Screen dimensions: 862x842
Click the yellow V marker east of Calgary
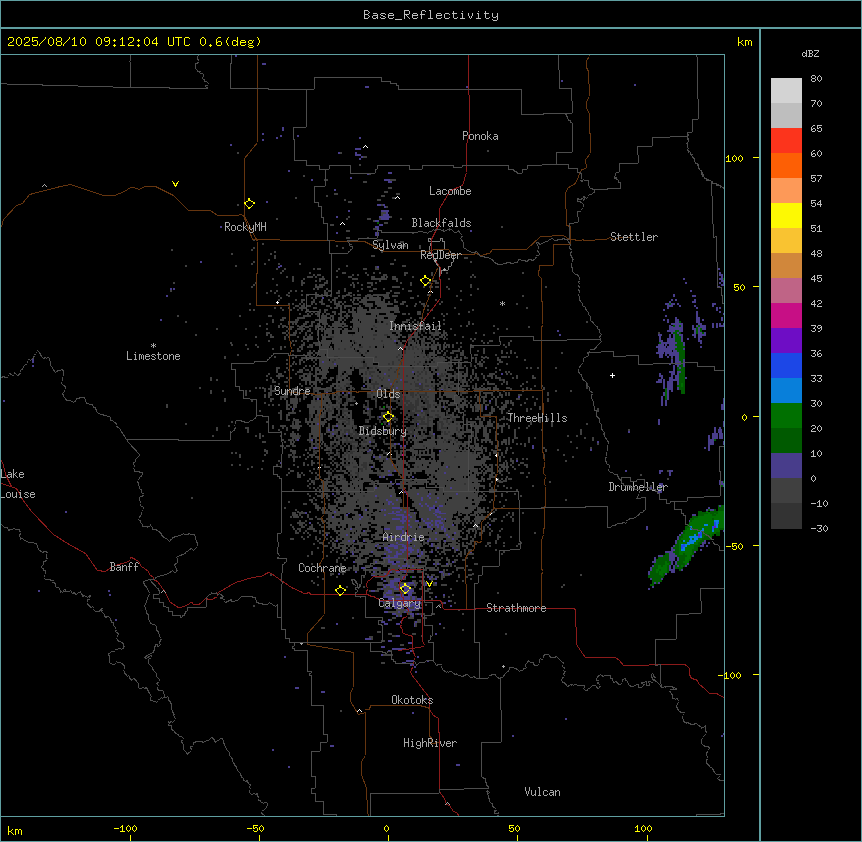coord(429,584)
